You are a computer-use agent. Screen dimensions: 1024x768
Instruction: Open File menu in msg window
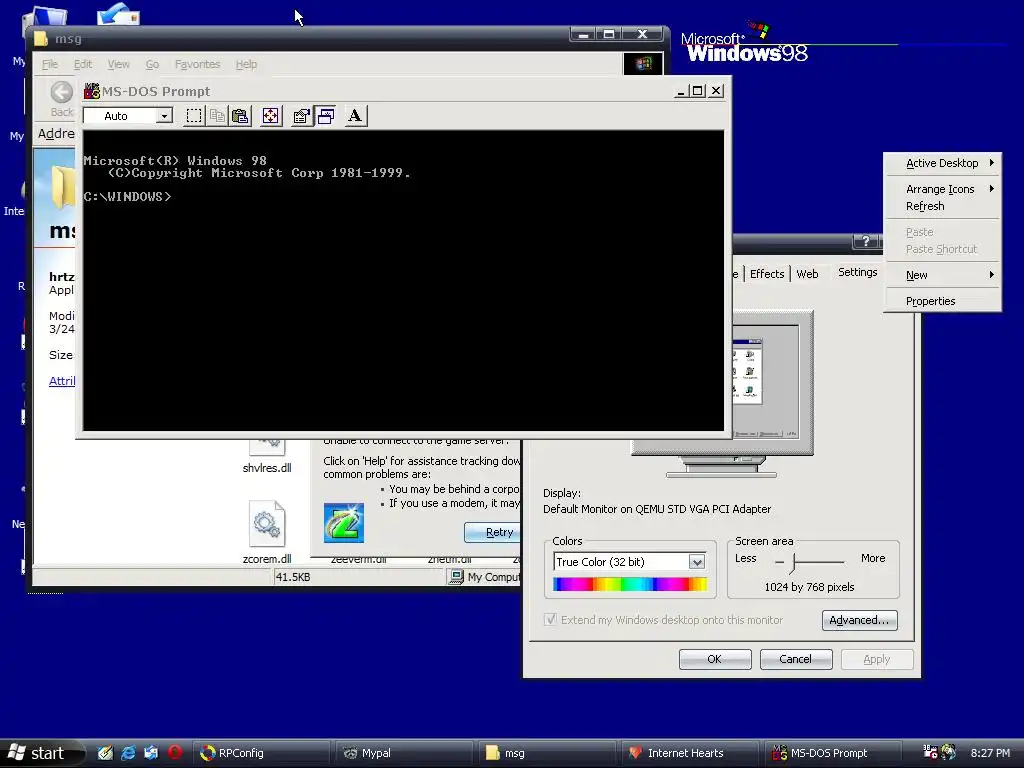tap(50, 64)
